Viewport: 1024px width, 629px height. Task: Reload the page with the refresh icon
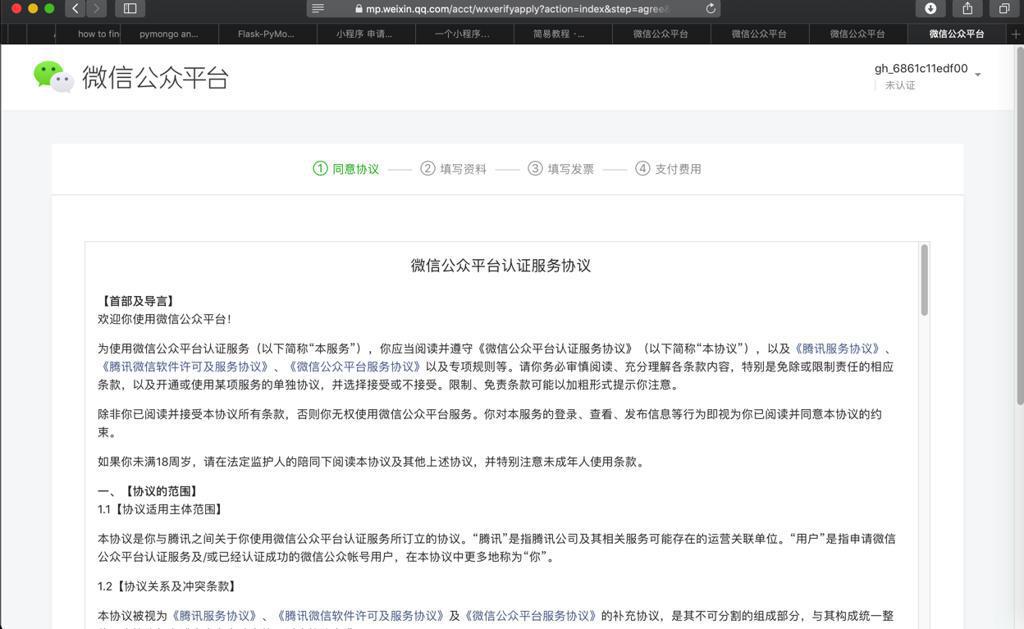[x=711, y=8]
